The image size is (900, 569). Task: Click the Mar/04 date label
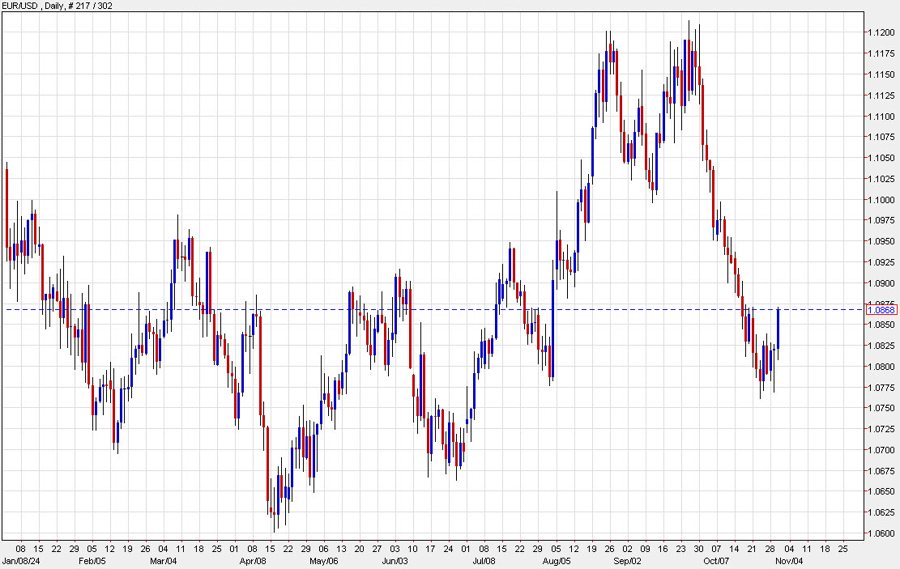tap(164, 561)
